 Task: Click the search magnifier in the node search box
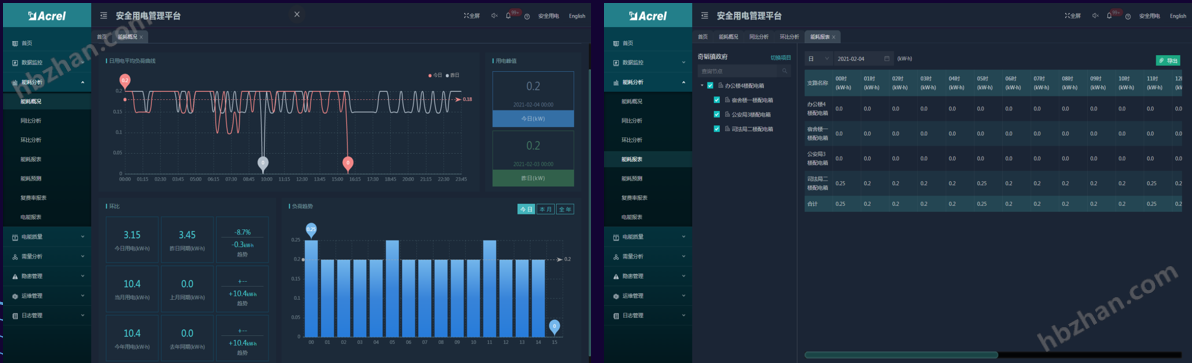pyautogui.click(x=786, y=71)
